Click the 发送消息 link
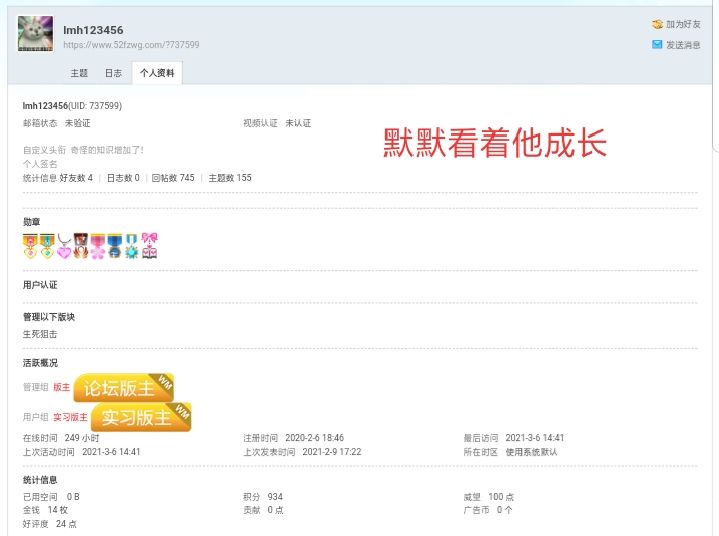 683,45
